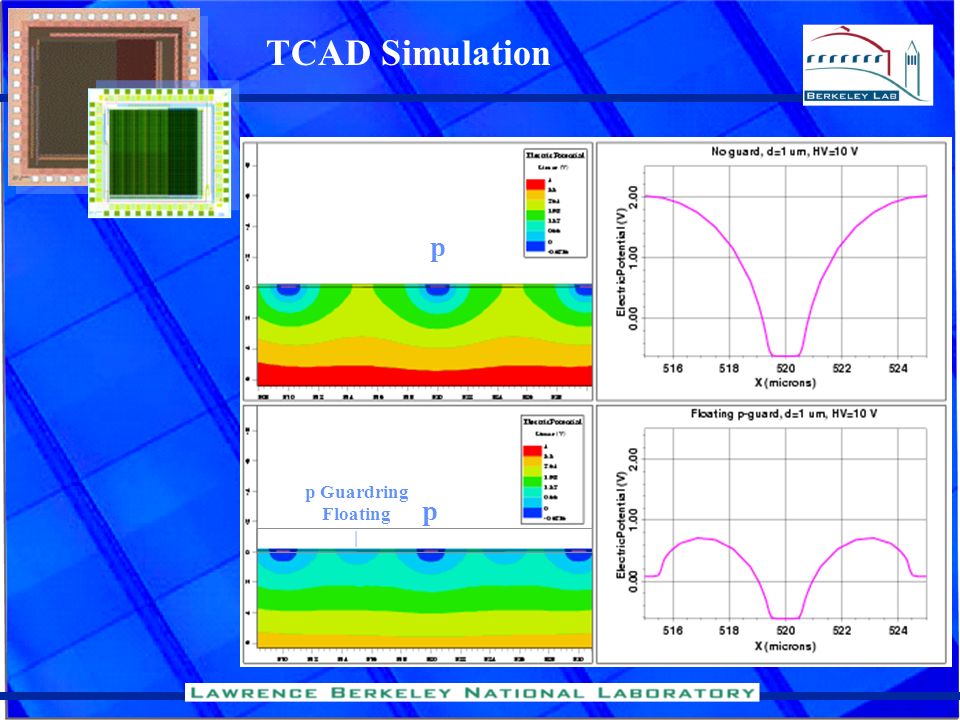This screenshot has width=960, height=720.
Task: Click the "p" label in the upper contour plot
Action: 437,249
